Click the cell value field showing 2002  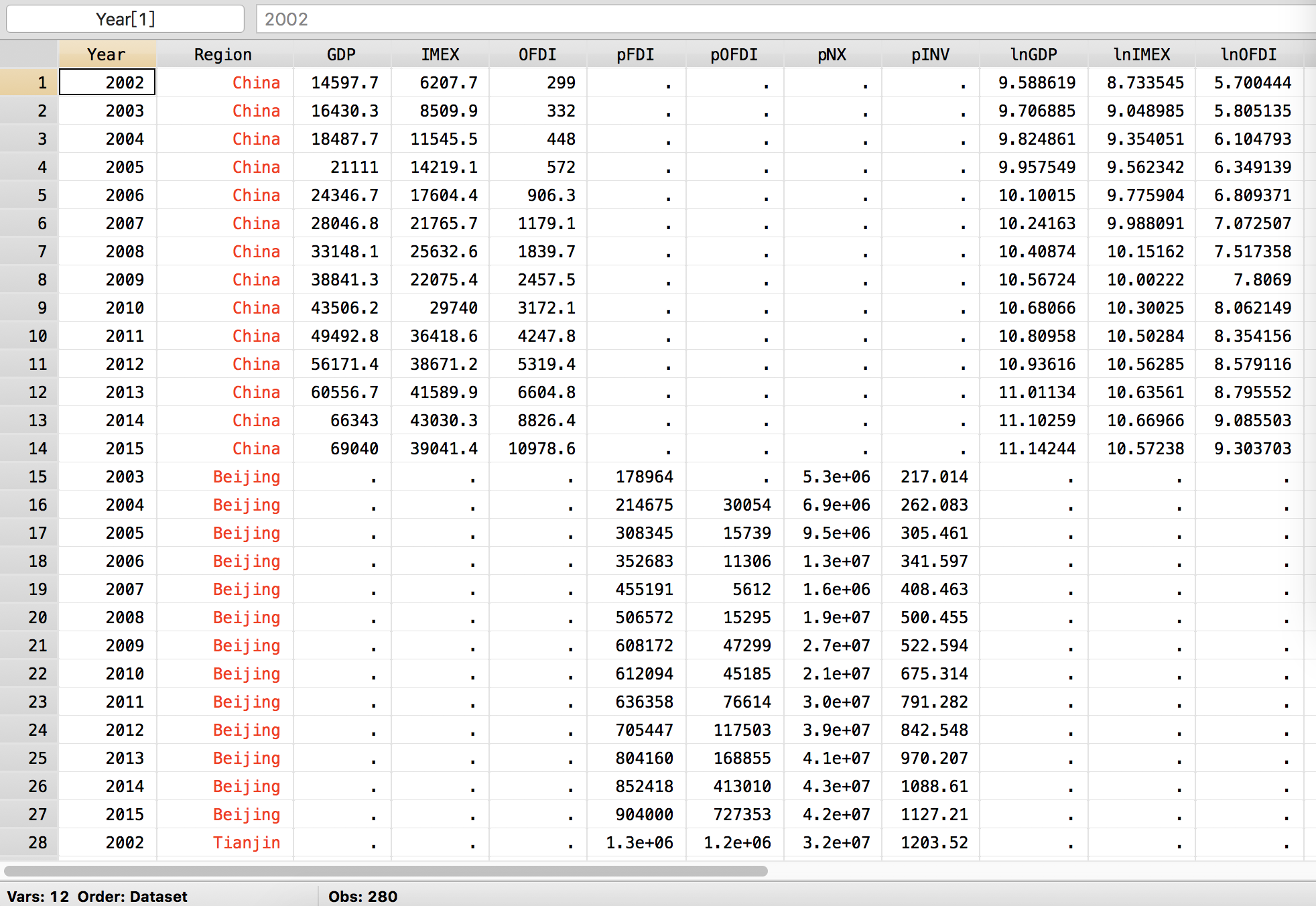click(786, 19)
